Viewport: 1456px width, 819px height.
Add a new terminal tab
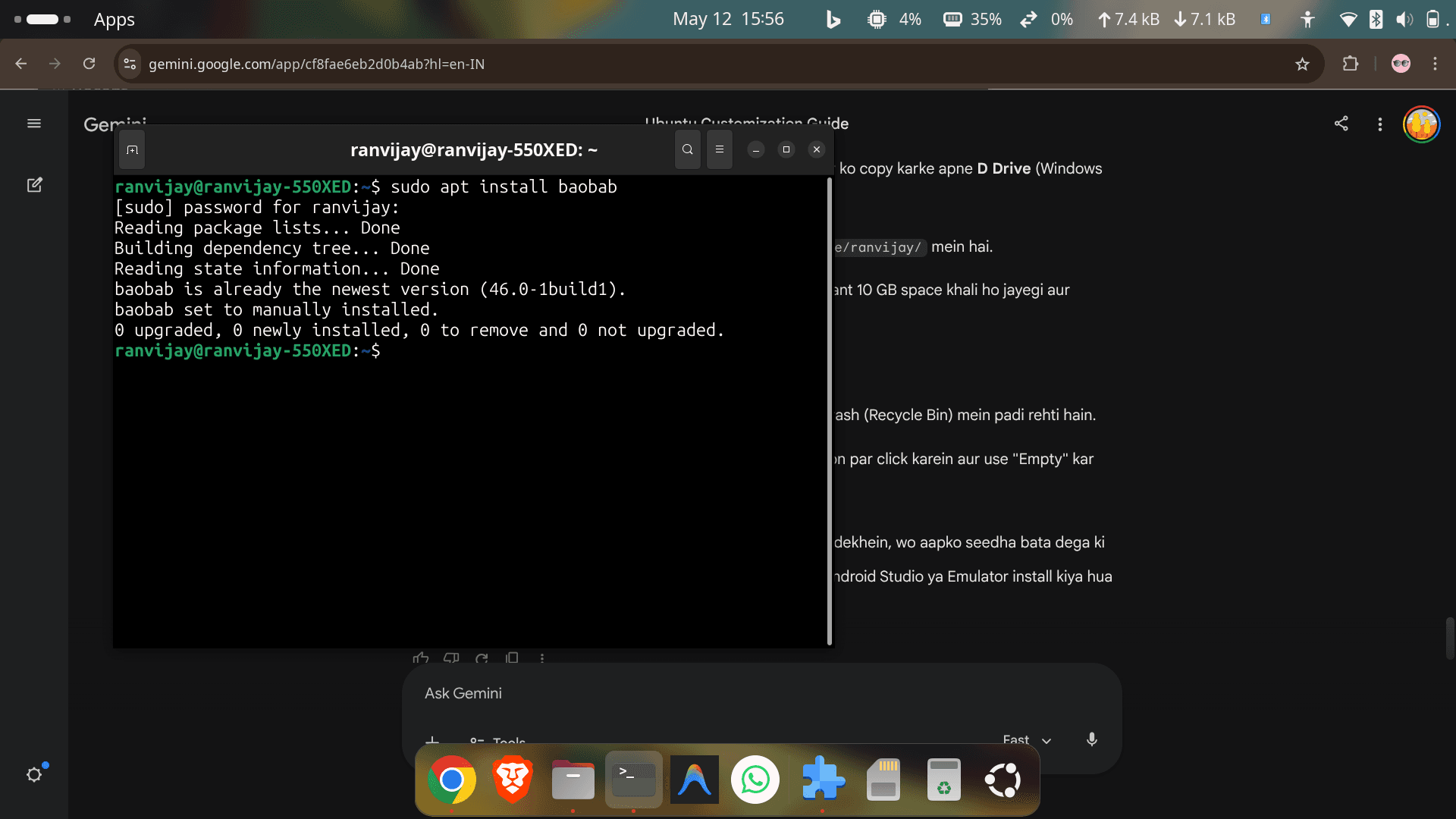click(x=132, y=150)
